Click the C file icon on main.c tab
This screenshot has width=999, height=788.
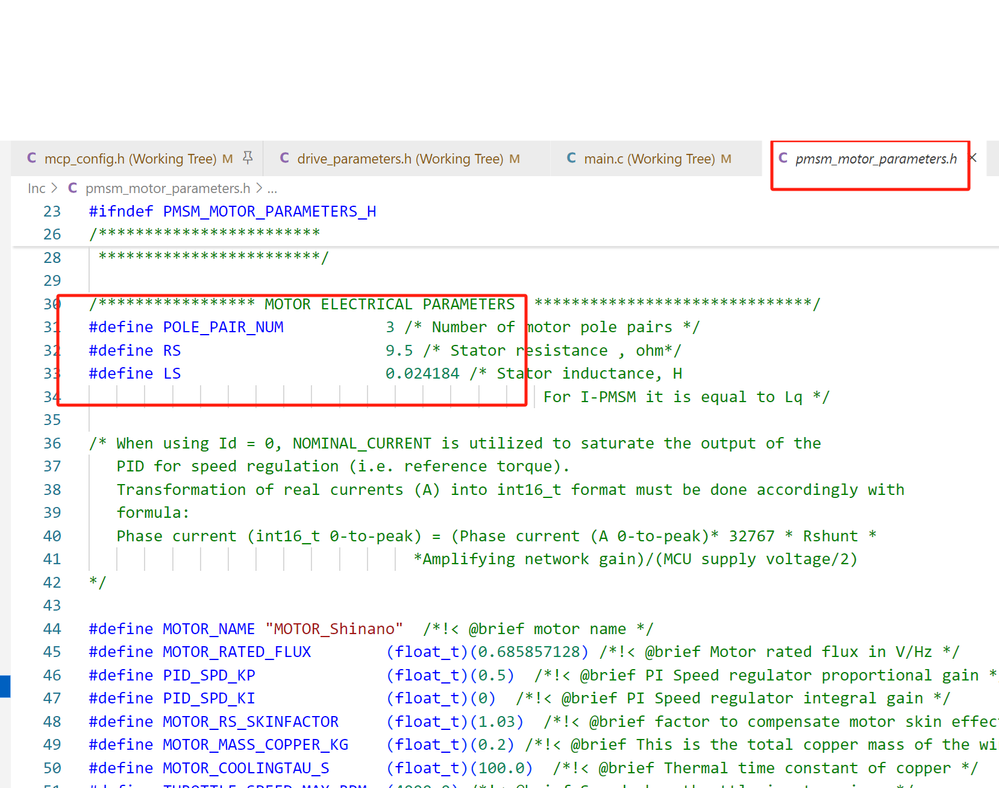pyautogui.click(x=571, y=158)
